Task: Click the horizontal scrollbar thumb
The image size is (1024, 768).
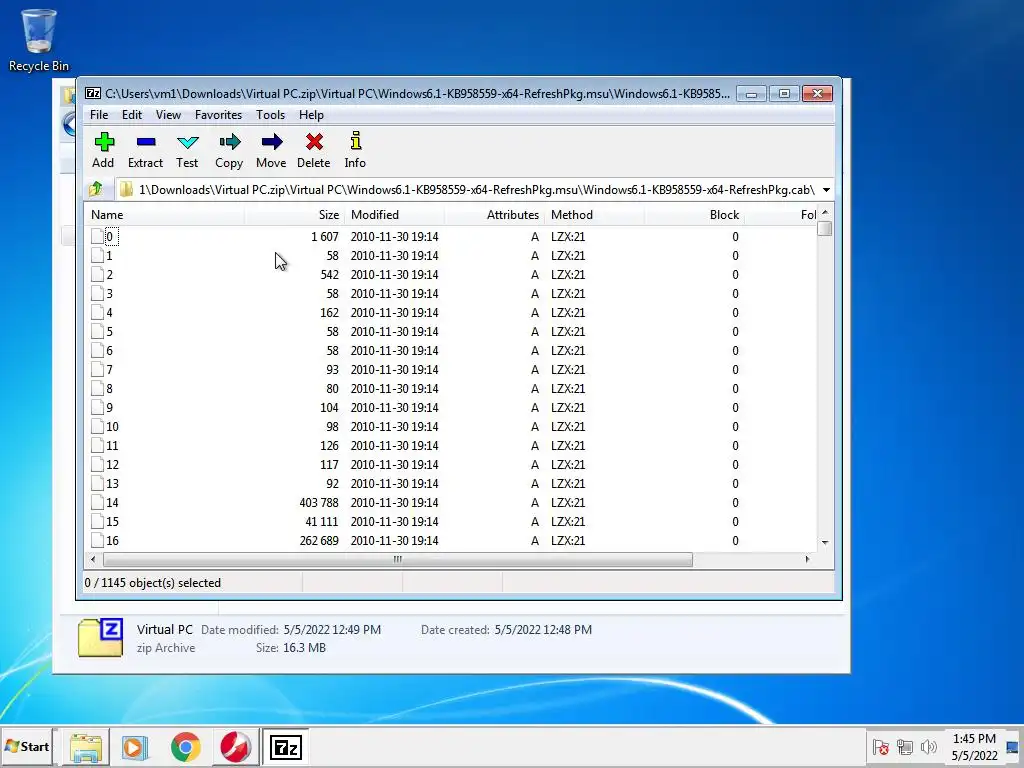Action: pyautogui.click(x=398, y=559)
